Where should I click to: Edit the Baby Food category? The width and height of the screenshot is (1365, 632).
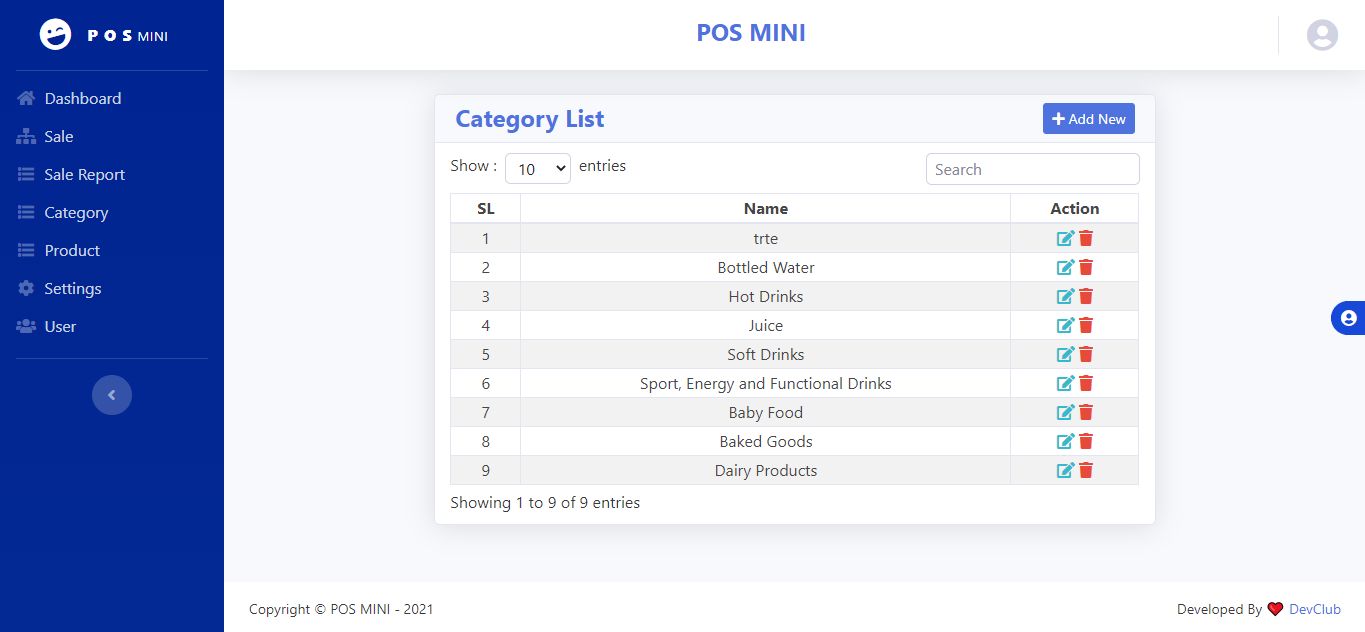(x=1065, y=412)
